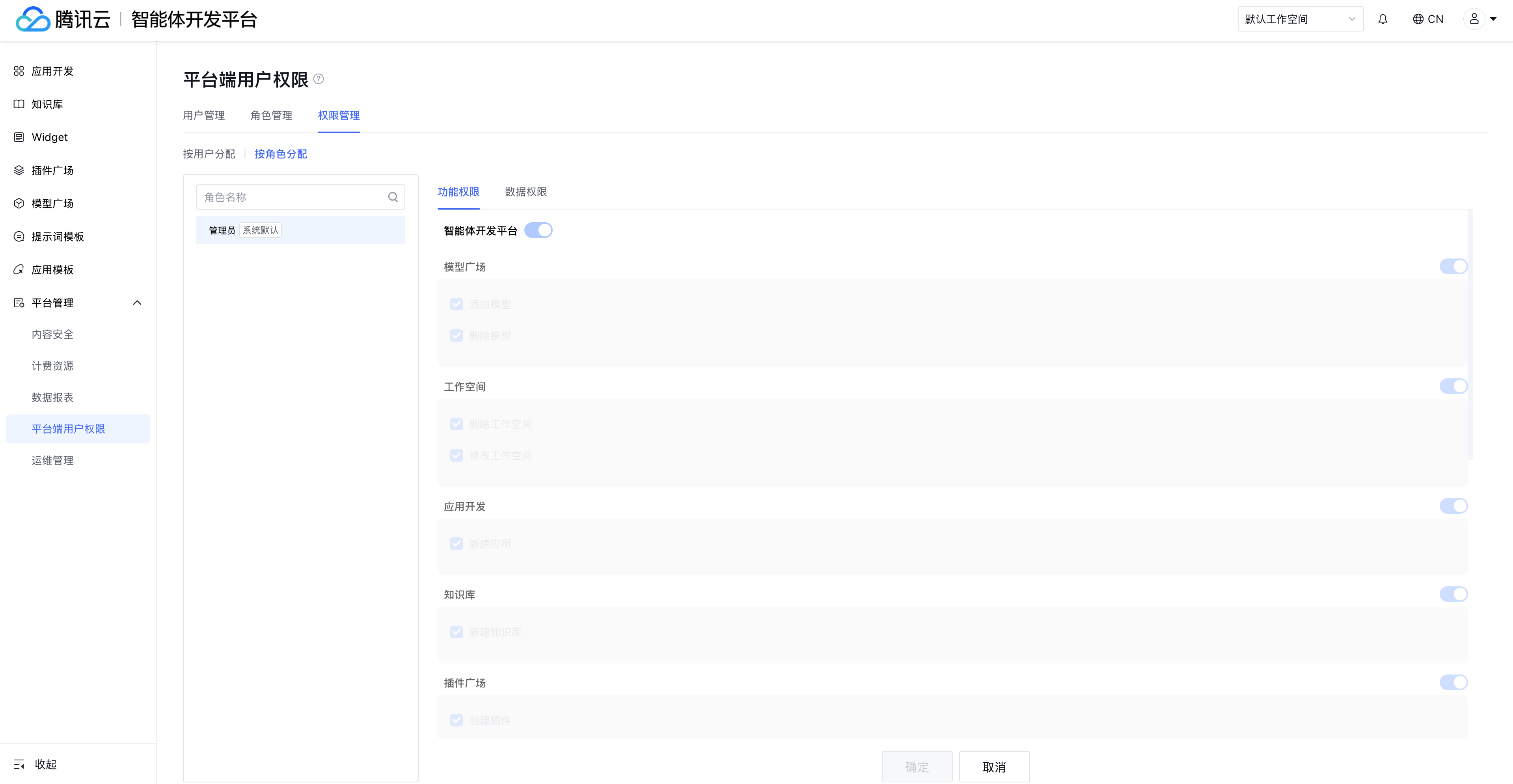Select the 管理员 role in the list
Screen dimensions: 1513x784
222,230
